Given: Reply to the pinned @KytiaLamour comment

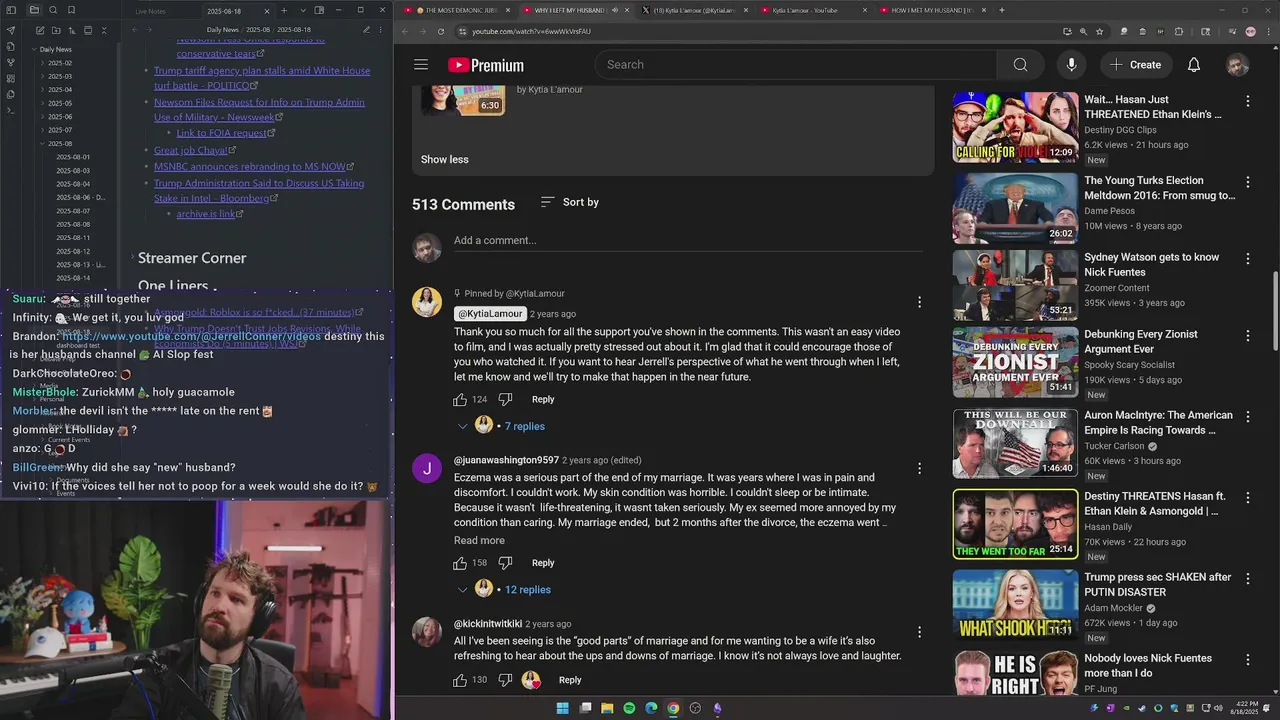Looking at the screenshot, I should 543,399.
